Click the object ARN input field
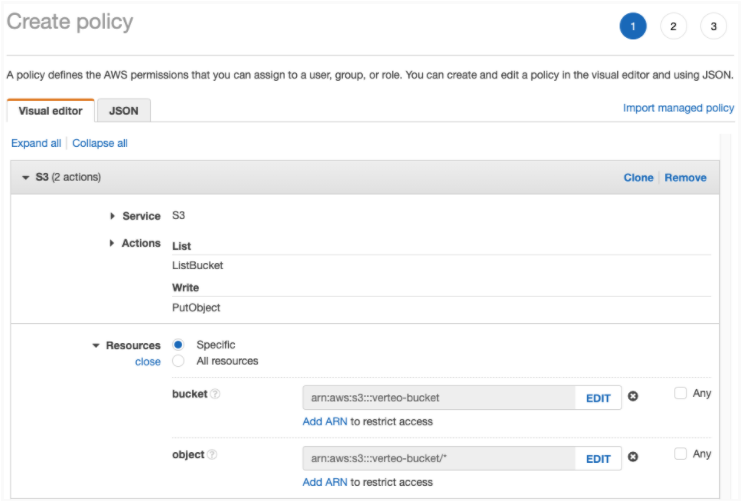Screen dimensions: 742x501 pos(438,459)
